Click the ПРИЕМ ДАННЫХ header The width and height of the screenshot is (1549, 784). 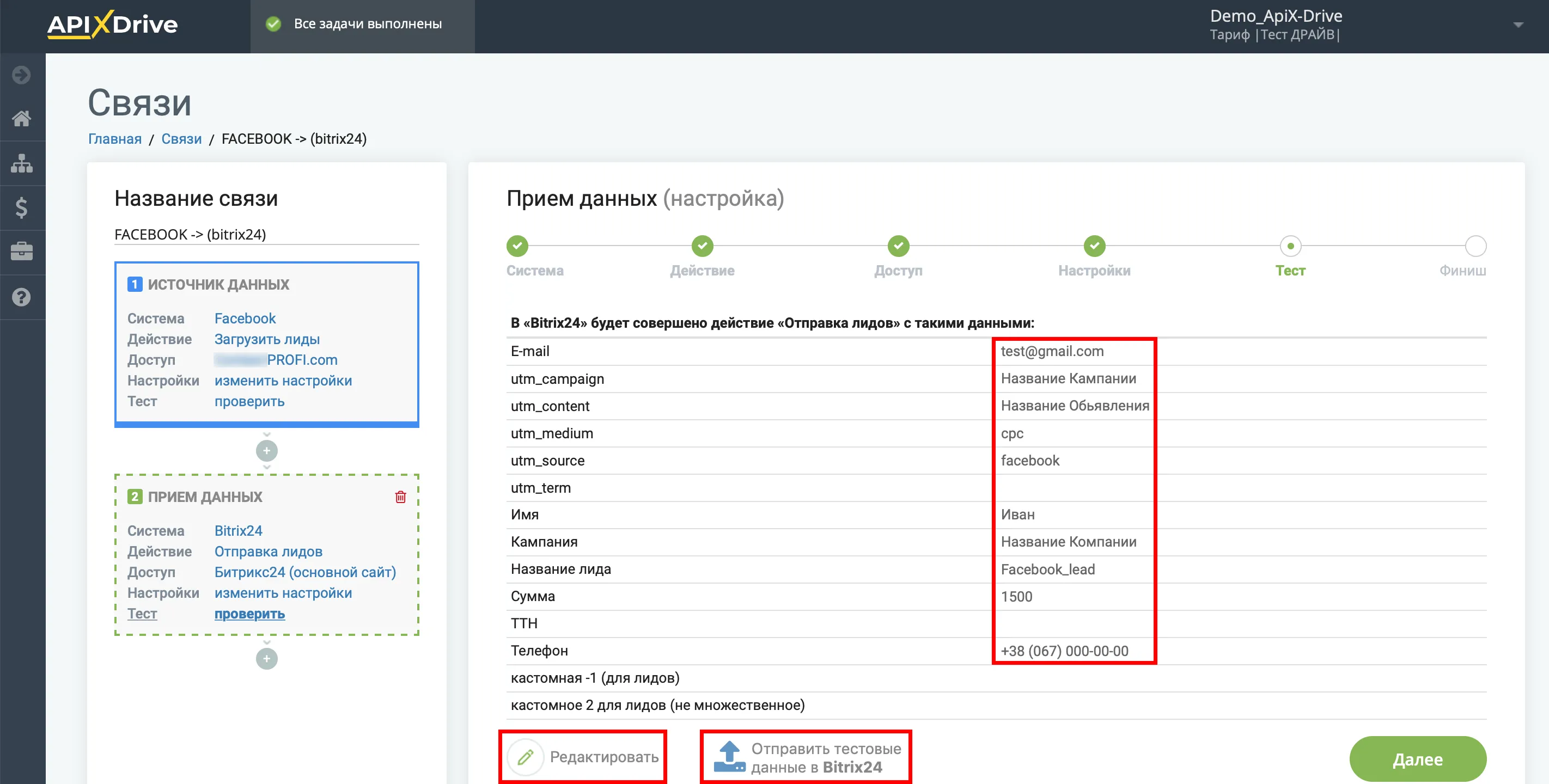[x=205, y=497]
